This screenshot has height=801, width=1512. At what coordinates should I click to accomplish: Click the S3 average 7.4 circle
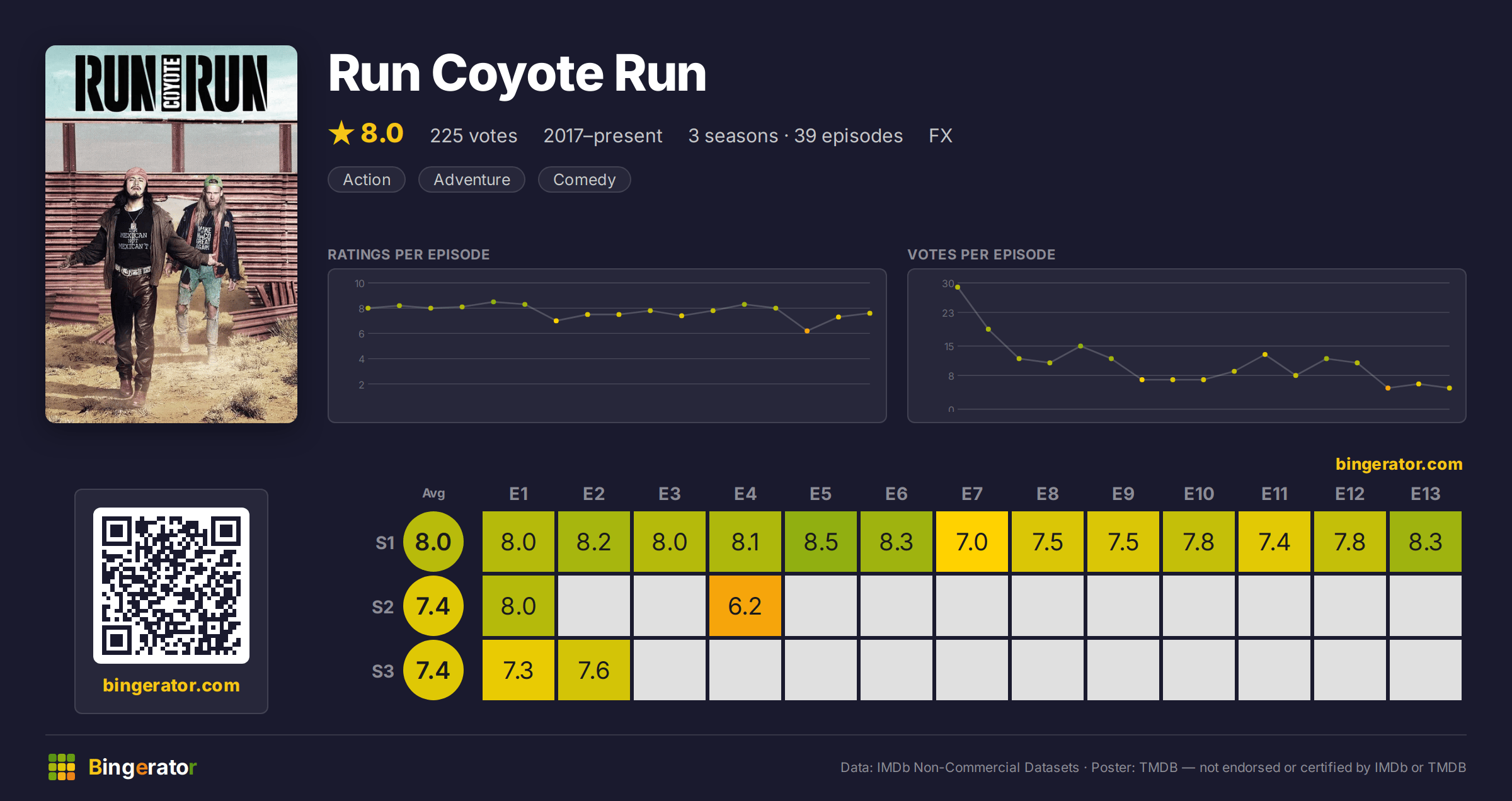433,670
